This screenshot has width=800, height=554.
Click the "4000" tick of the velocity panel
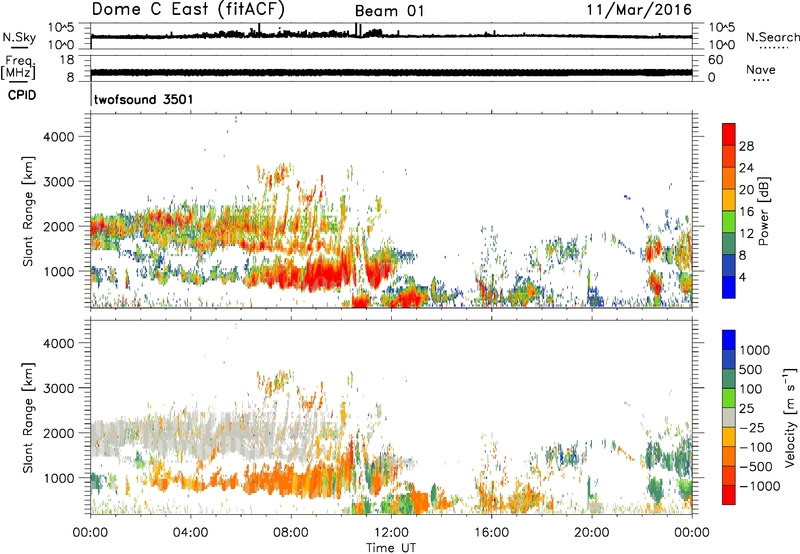click(59, 343)
